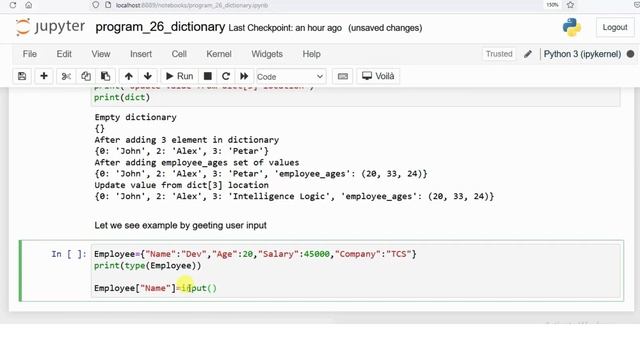This screenshot has width=640, height=360.
Task: Restart kernel and run all cells icon
Action: [x=244, y=76]
